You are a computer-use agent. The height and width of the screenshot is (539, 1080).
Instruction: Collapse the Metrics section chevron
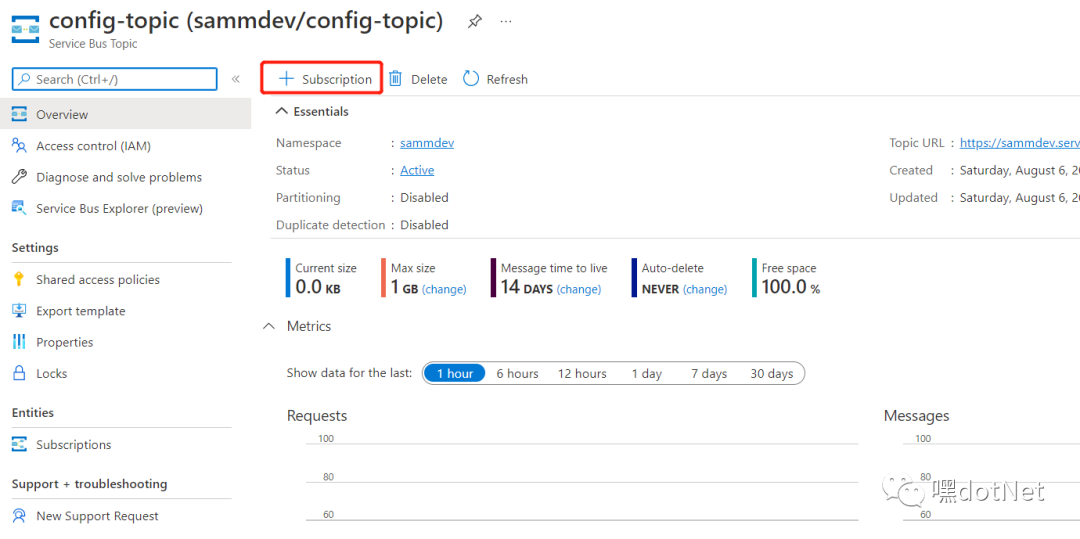[269, 326]
